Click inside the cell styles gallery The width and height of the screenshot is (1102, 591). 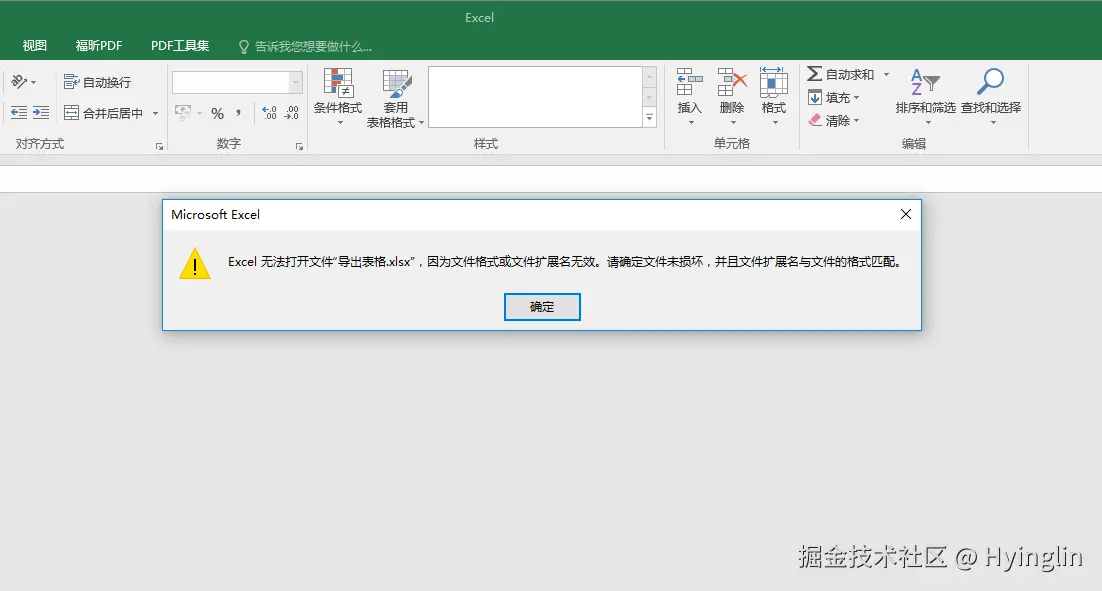(x=535, y=97)
